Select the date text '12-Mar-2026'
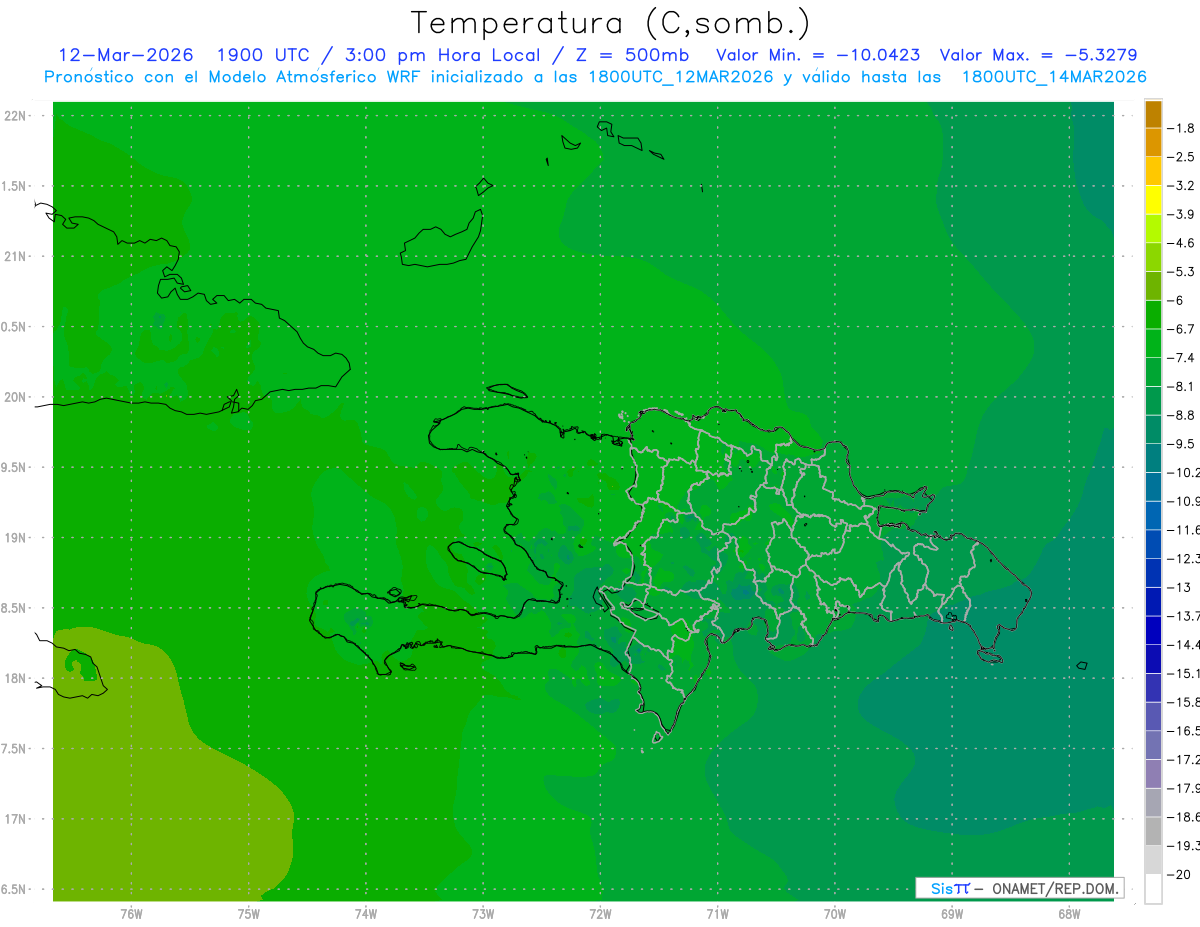1200x927 pixels. click(126, 55)
